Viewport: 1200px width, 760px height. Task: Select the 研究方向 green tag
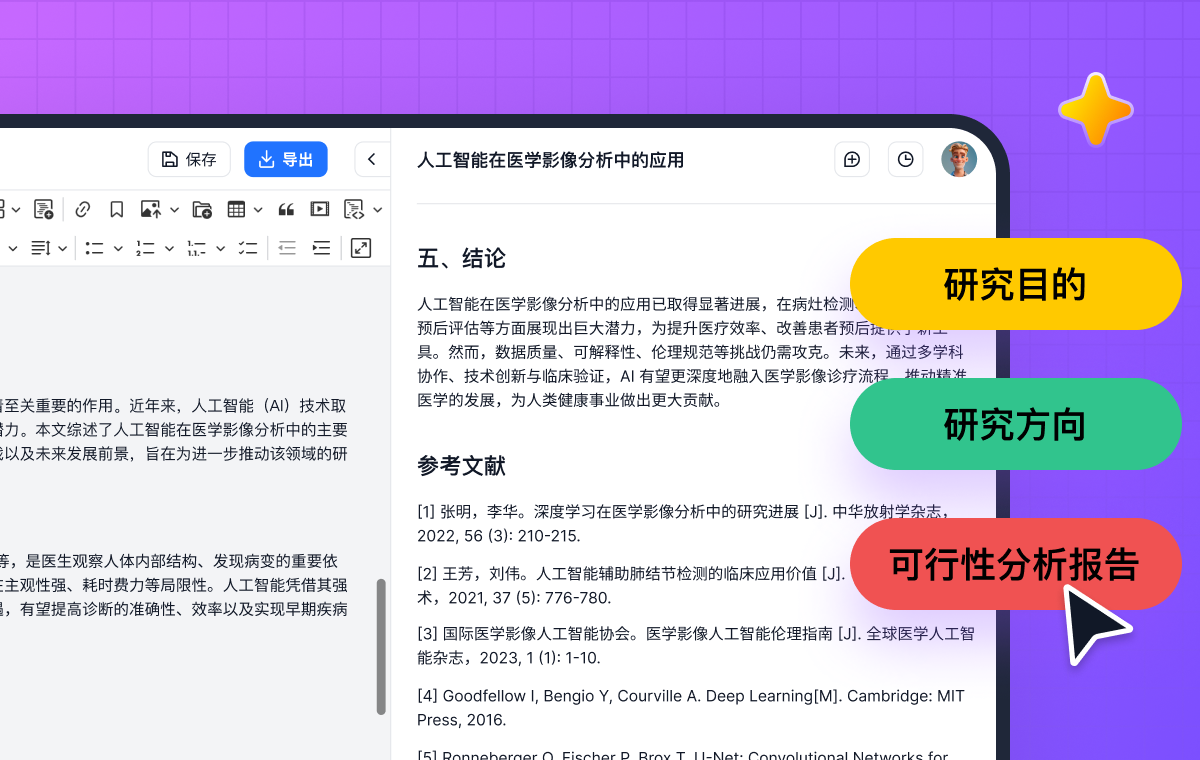click(x=1015, y=425)
